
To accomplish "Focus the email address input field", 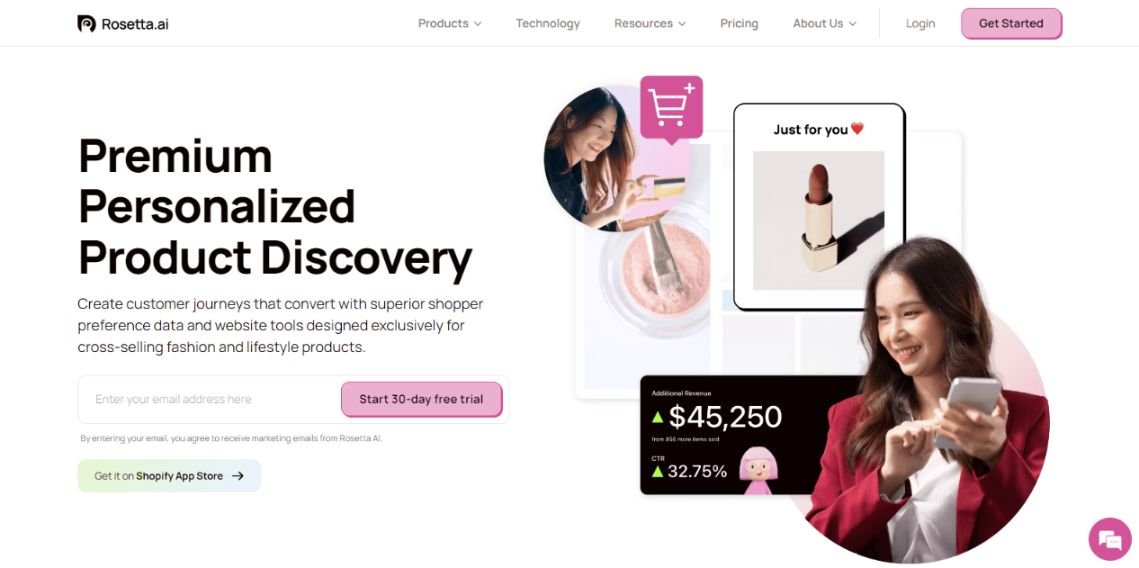I will pyautogui.click(x=208, y=399).
